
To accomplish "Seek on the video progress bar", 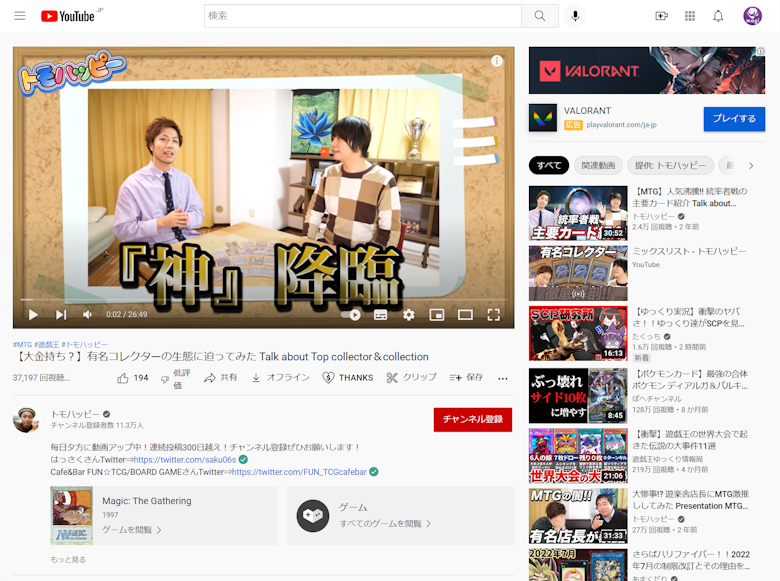I will 264,299.
